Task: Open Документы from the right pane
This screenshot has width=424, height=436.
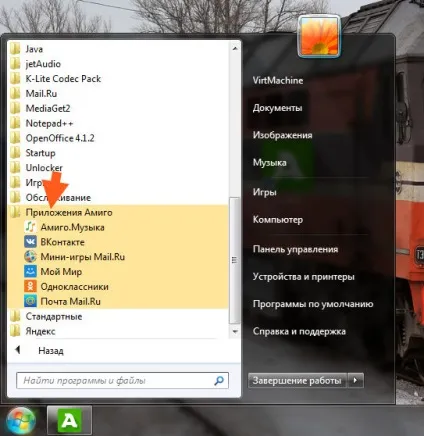Action: click(277, 108)
